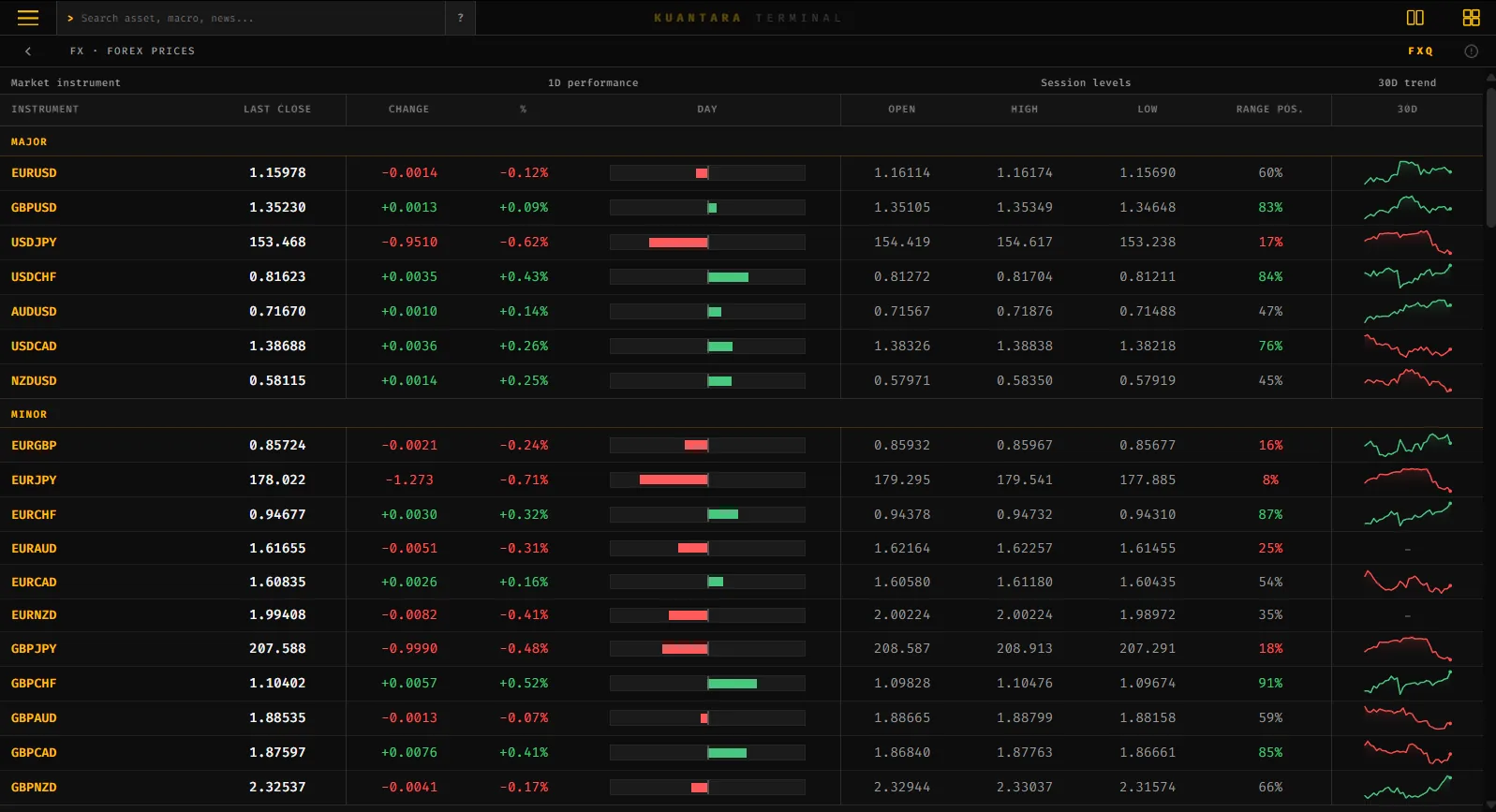Click the USDJPY 30D trend sparkline
Image resolution: width=1496 pixels, height=812 pixels.
pyautogui.click(x=1408, y=243)
